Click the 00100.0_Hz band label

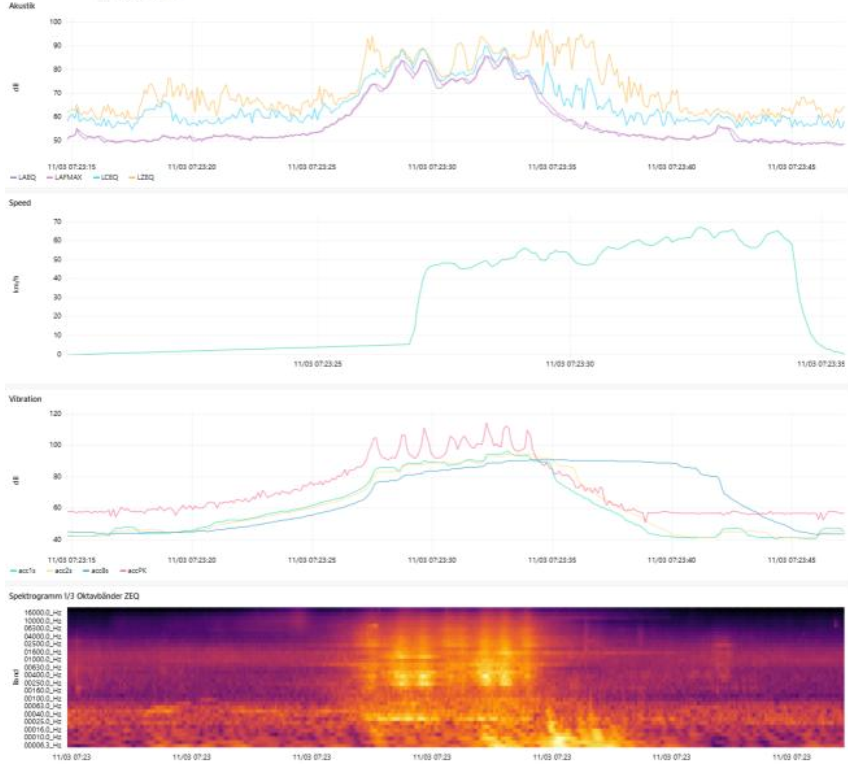click(42, 699)
